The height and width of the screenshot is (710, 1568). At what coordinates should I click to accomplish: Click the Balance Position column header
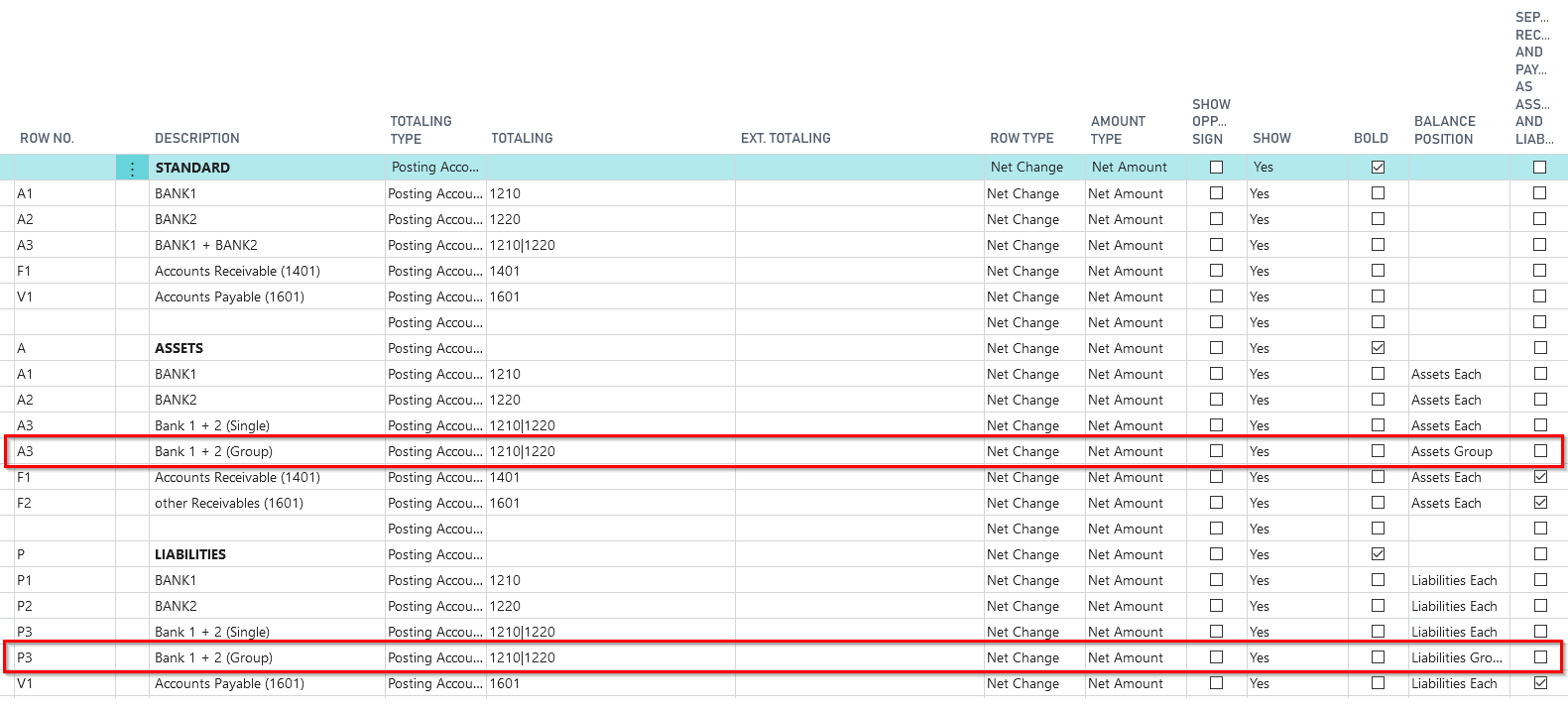[1444, 130]
